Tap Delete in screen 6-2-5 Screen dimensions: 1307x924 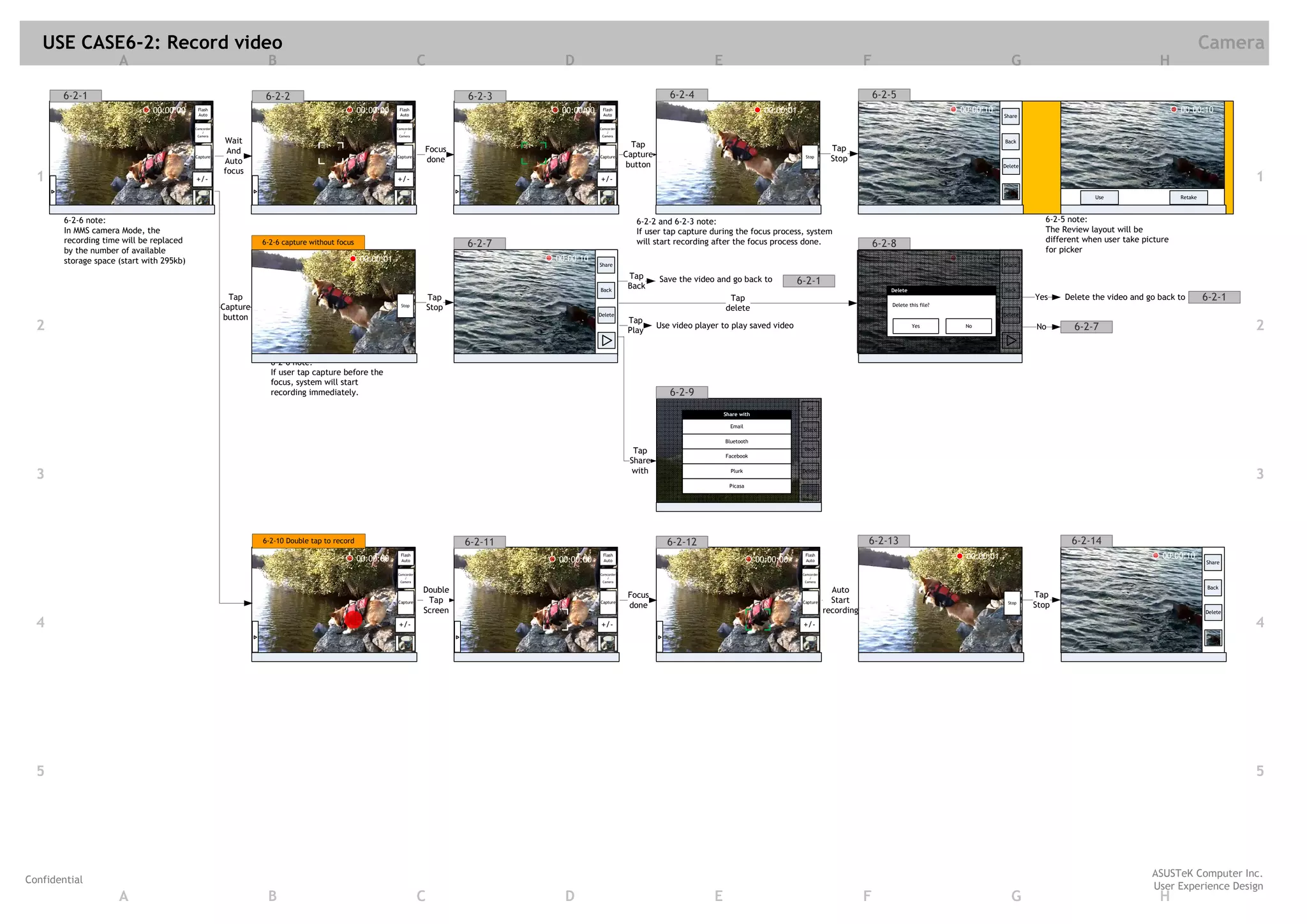pyautogui.click(x=1010, y=166)
